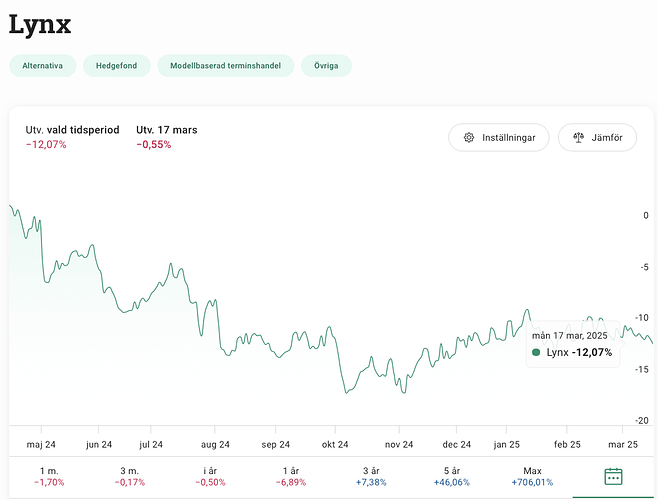
Task: Click the -15 y-axis value
Action: [x=642, y=369]
